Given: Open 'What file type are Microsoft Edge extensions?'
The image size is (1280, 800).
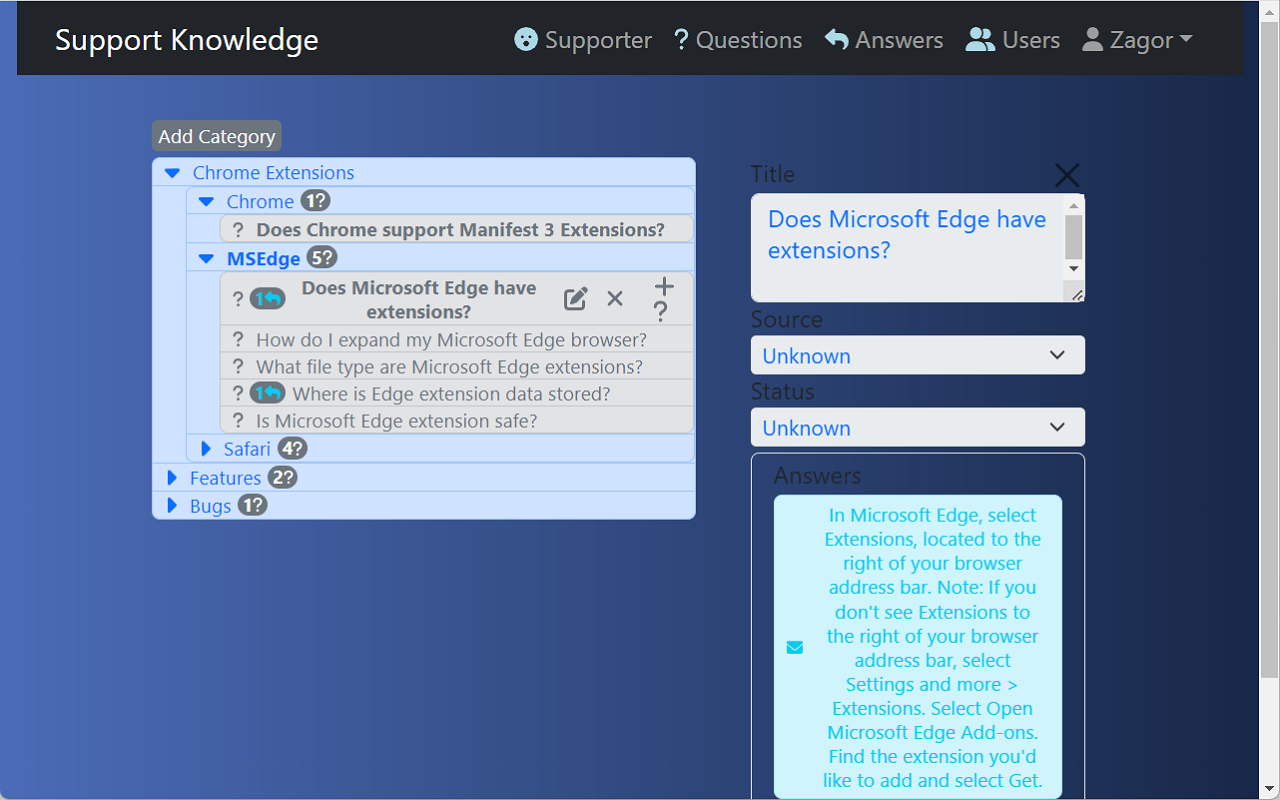Looking at the screenshot, I should (x=449, y=367).
